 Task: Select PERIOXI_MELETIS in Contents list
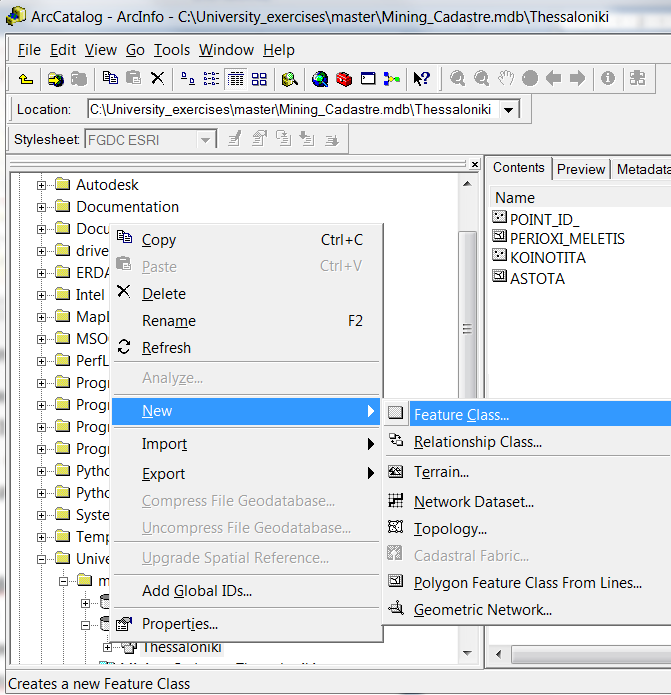point(567,239)
